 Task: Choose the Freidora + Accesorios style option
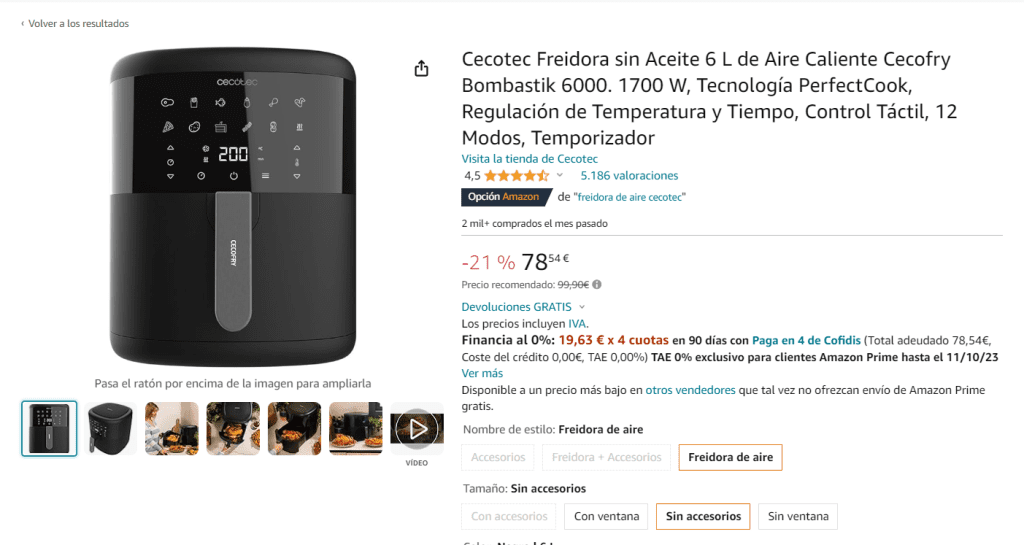(607, 457)
